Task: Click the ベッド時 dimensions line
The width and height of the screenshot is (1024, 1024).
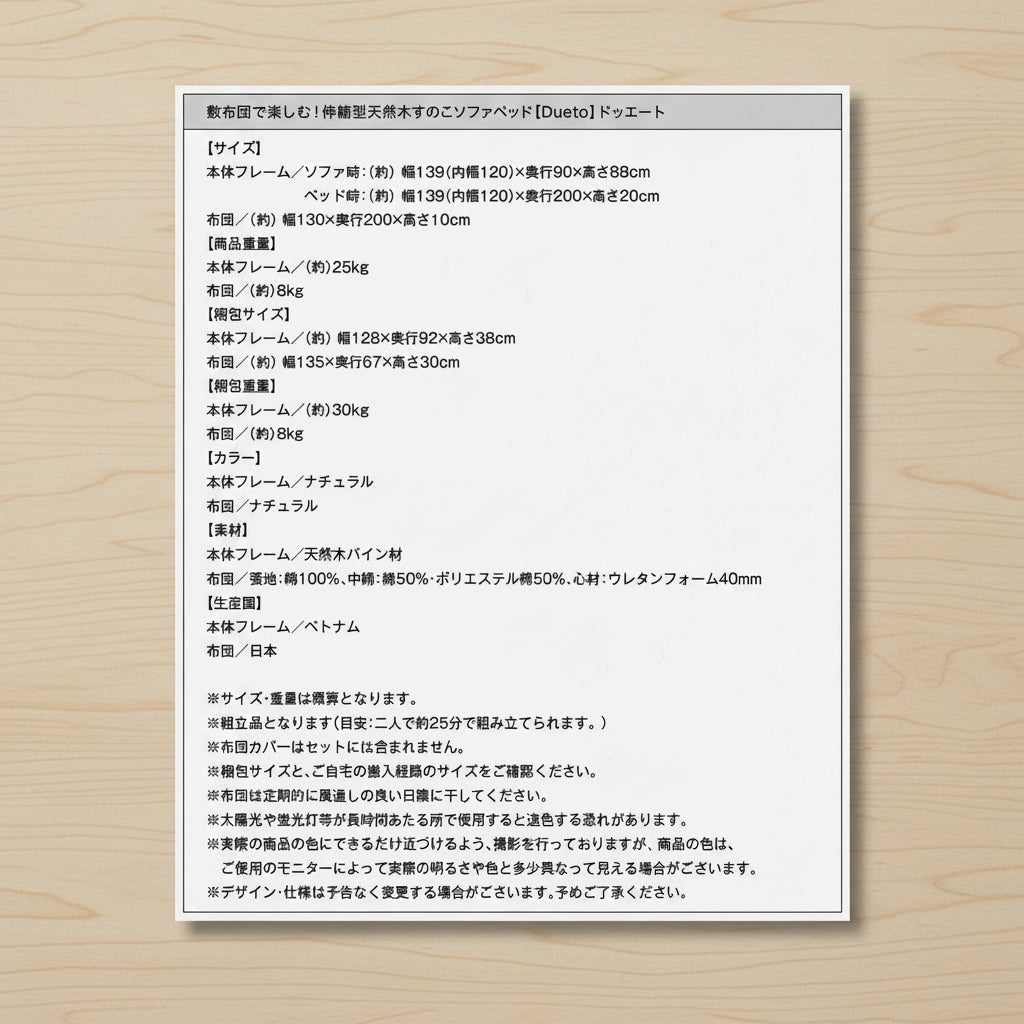Action: pos(481,196)
